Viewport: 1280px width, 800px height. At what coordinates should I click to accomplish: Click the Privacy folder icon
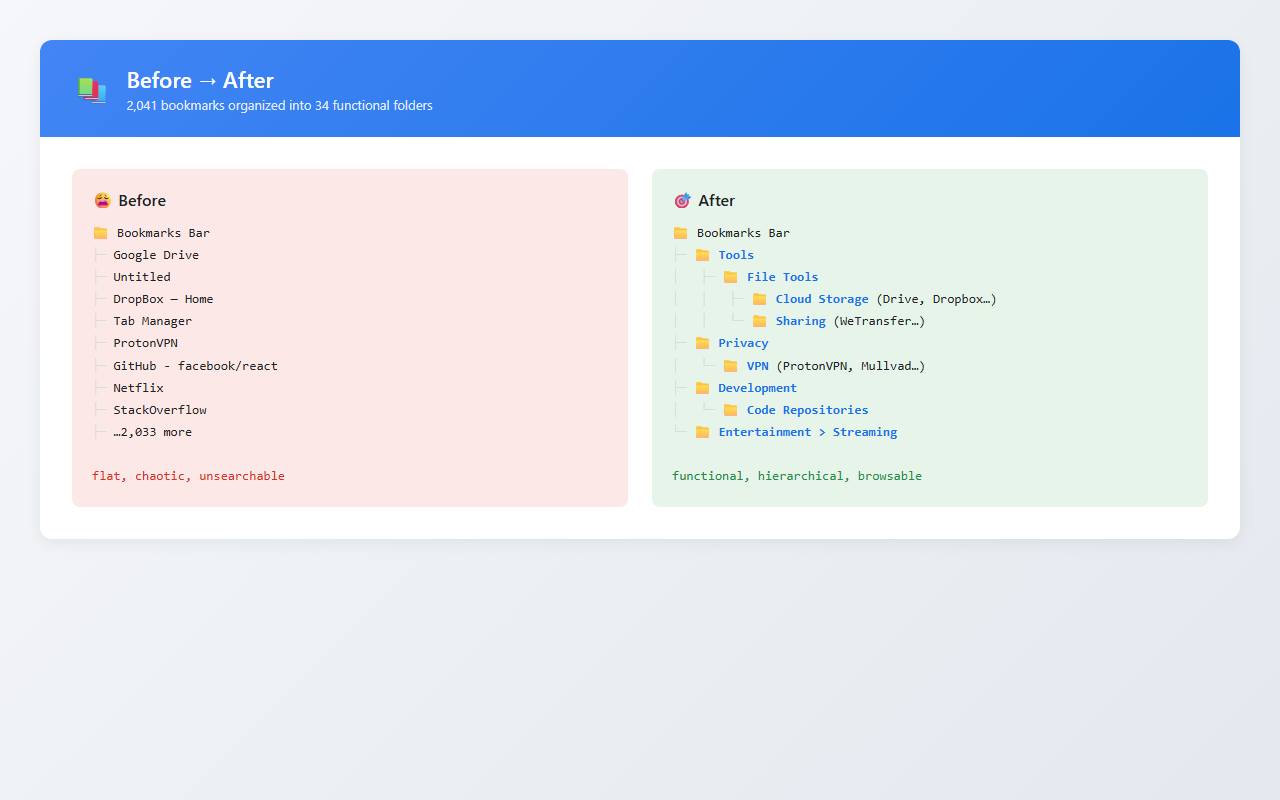click(702, 343)
